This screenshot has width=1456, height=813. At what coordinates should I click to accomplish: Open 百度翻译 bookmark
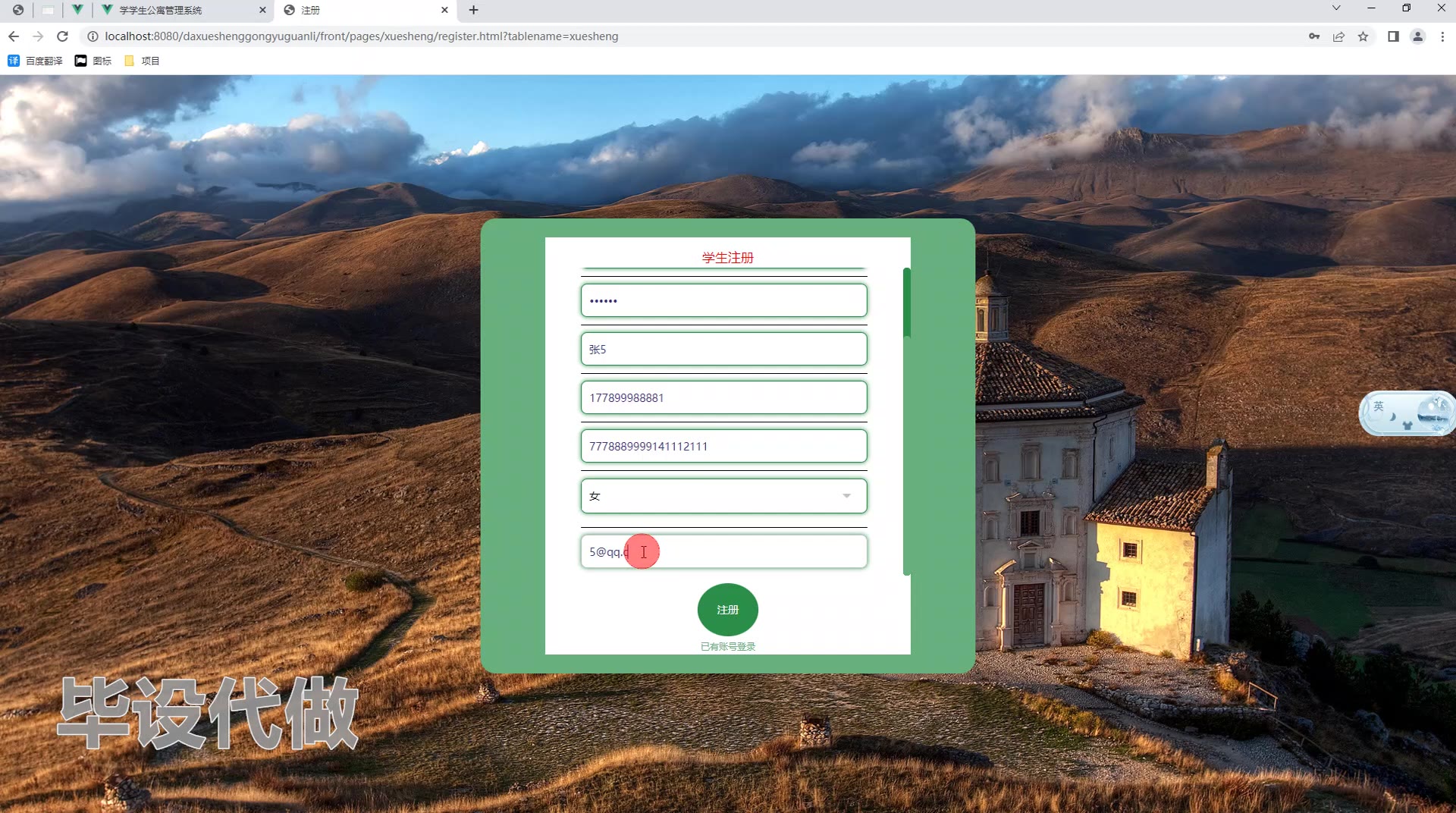(x=35, y=61)
